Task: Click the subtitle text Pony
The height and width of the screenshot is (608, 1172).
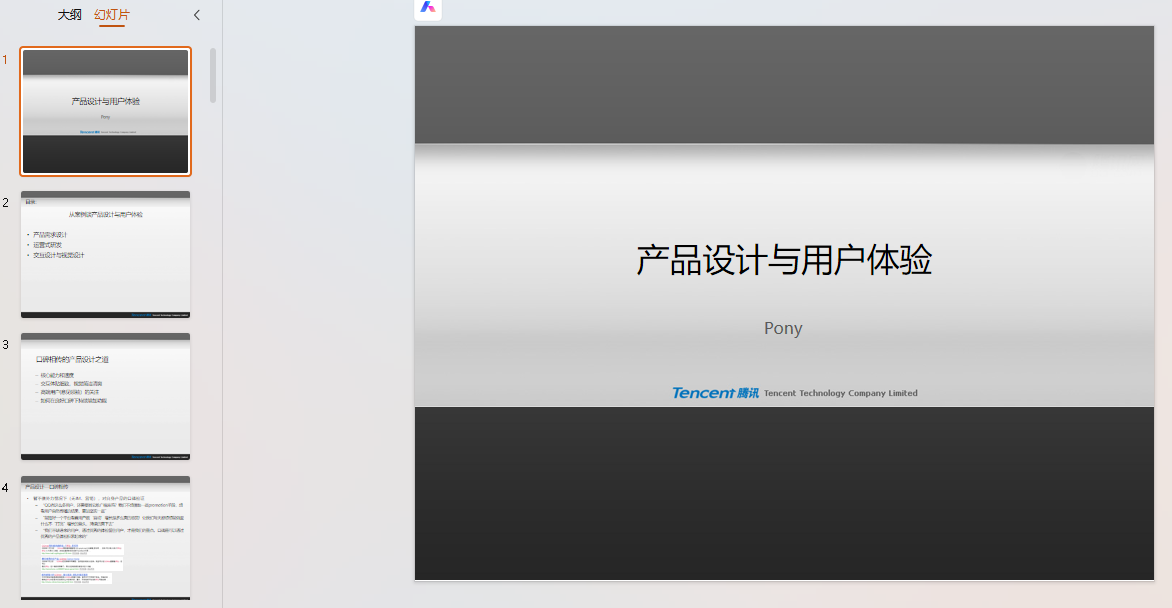Action: pyautogui.click(x=783, y=328)
